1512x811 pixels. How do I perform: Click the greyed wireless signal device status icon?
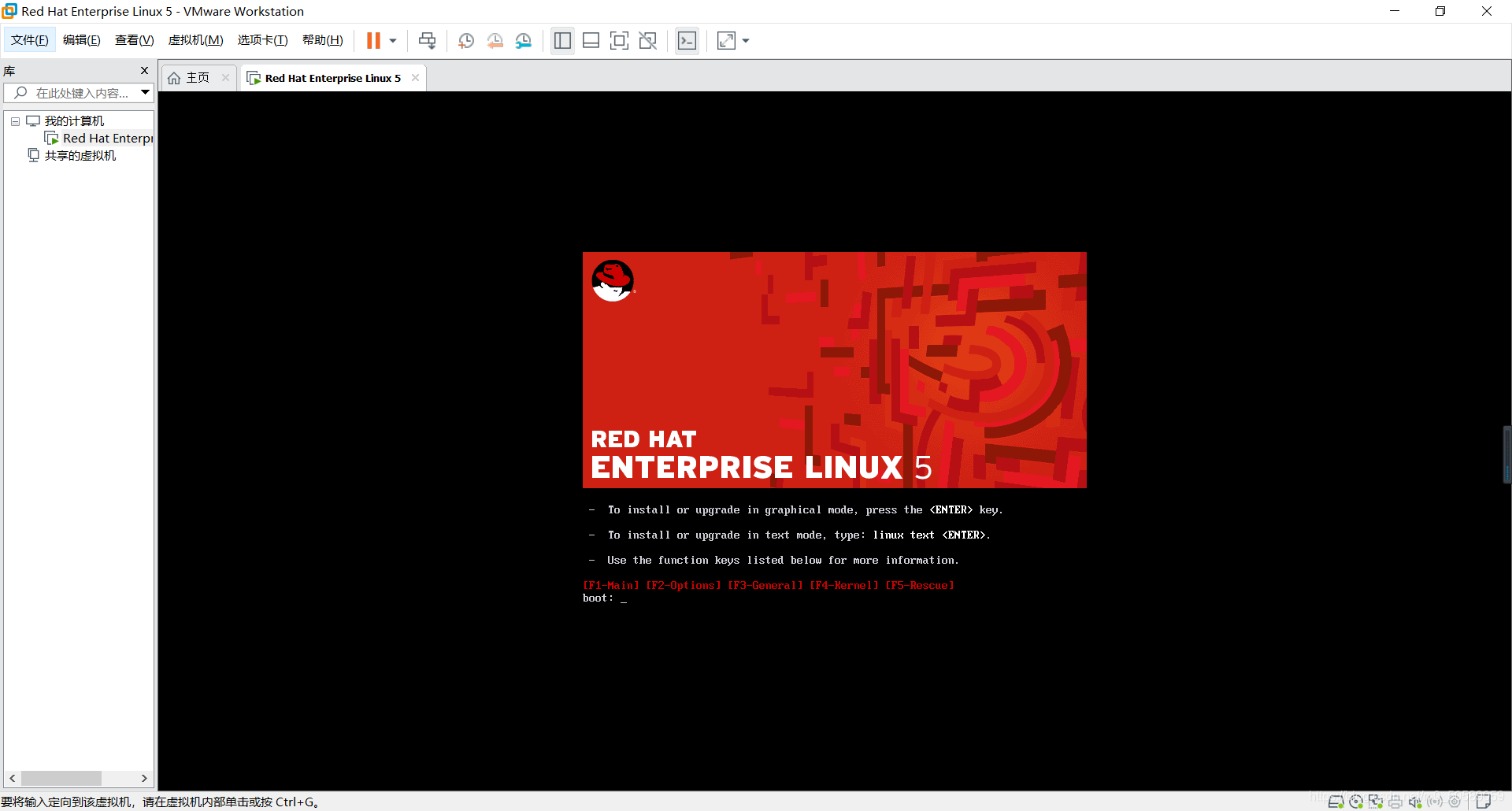point(1435,802)
